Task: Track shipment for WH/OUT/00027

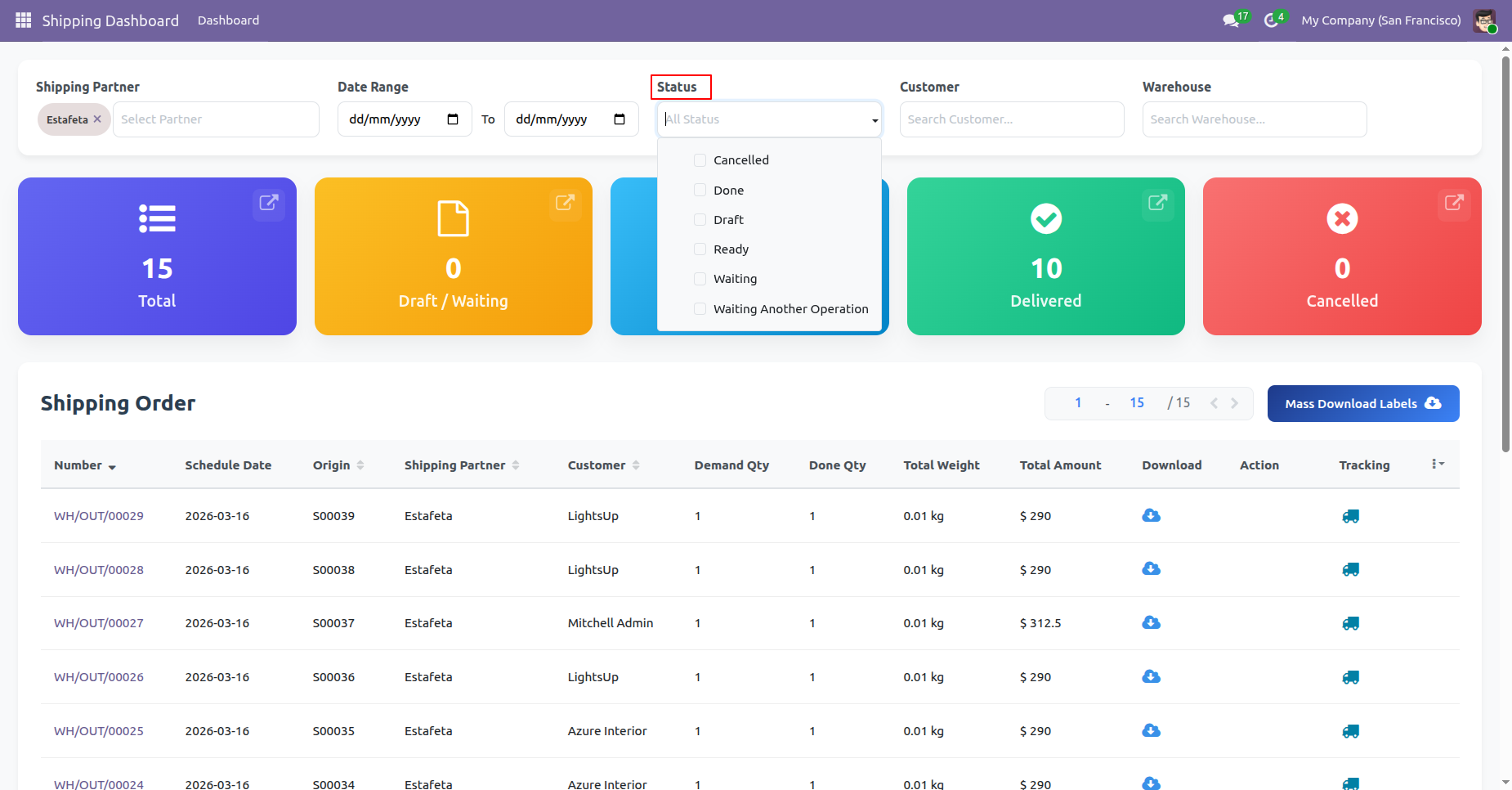Action: [1350, 623]
